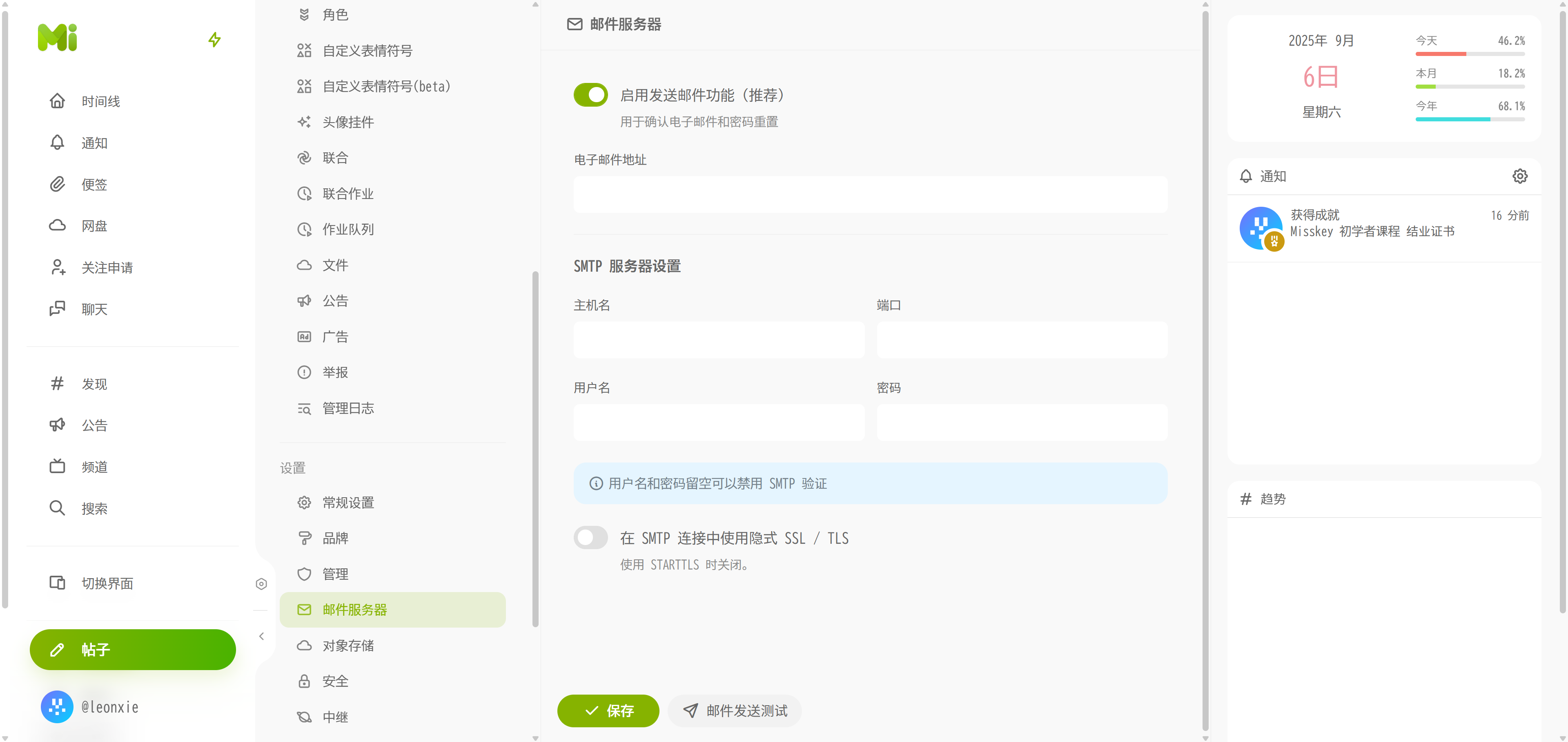Enable implicit SSL / TLS toggle
Image resolution: width=1568 pixels, height=742 pixels.
tap(590, 538)
